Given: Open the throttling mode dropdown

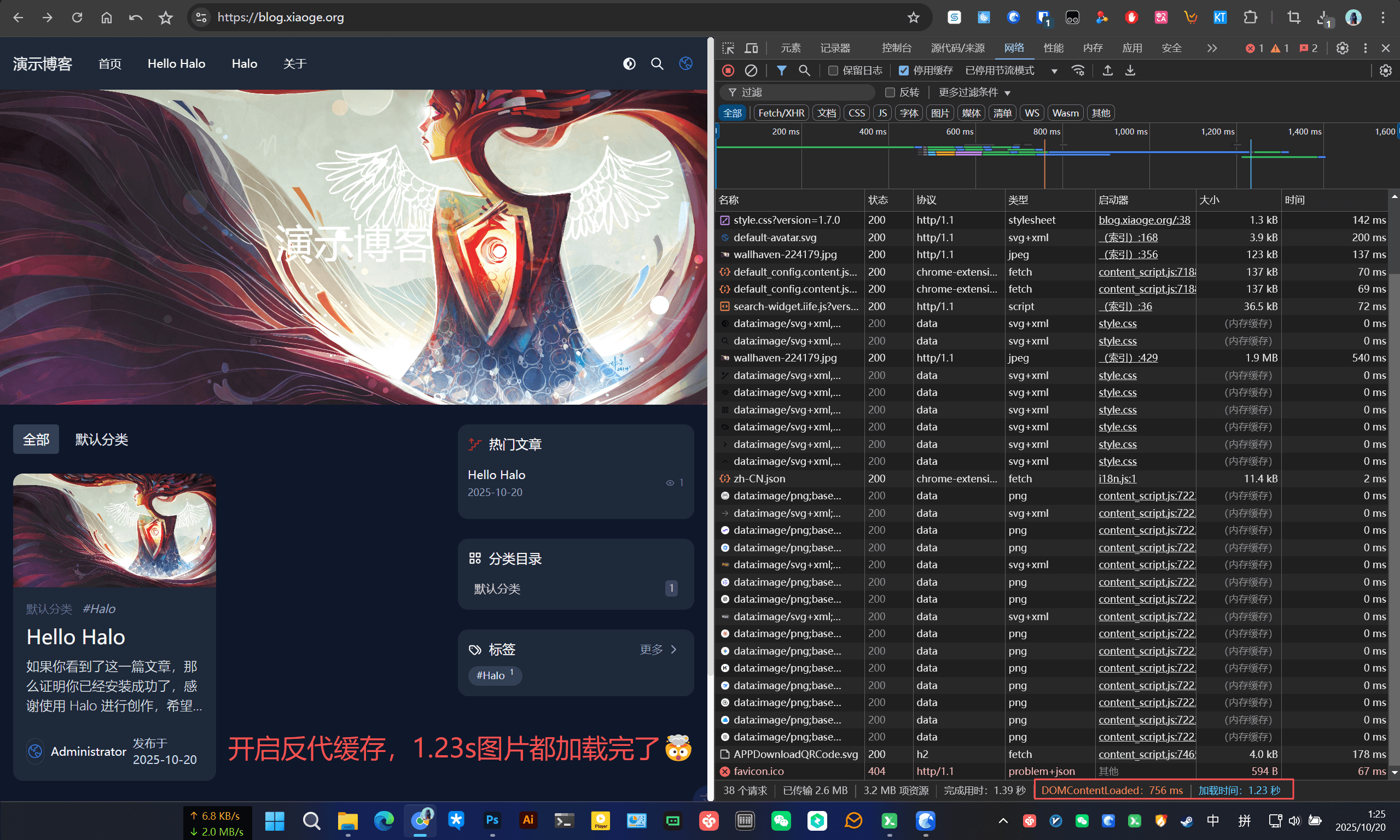Looking at the screenshot, I should click(1010, 71).
